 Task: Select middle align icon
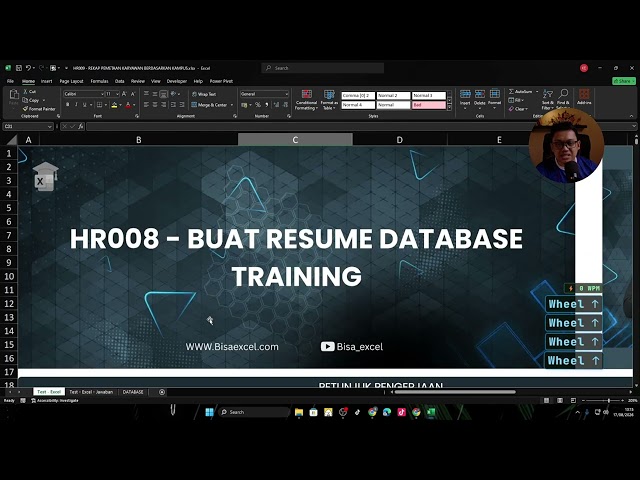(x=155, y=94)
